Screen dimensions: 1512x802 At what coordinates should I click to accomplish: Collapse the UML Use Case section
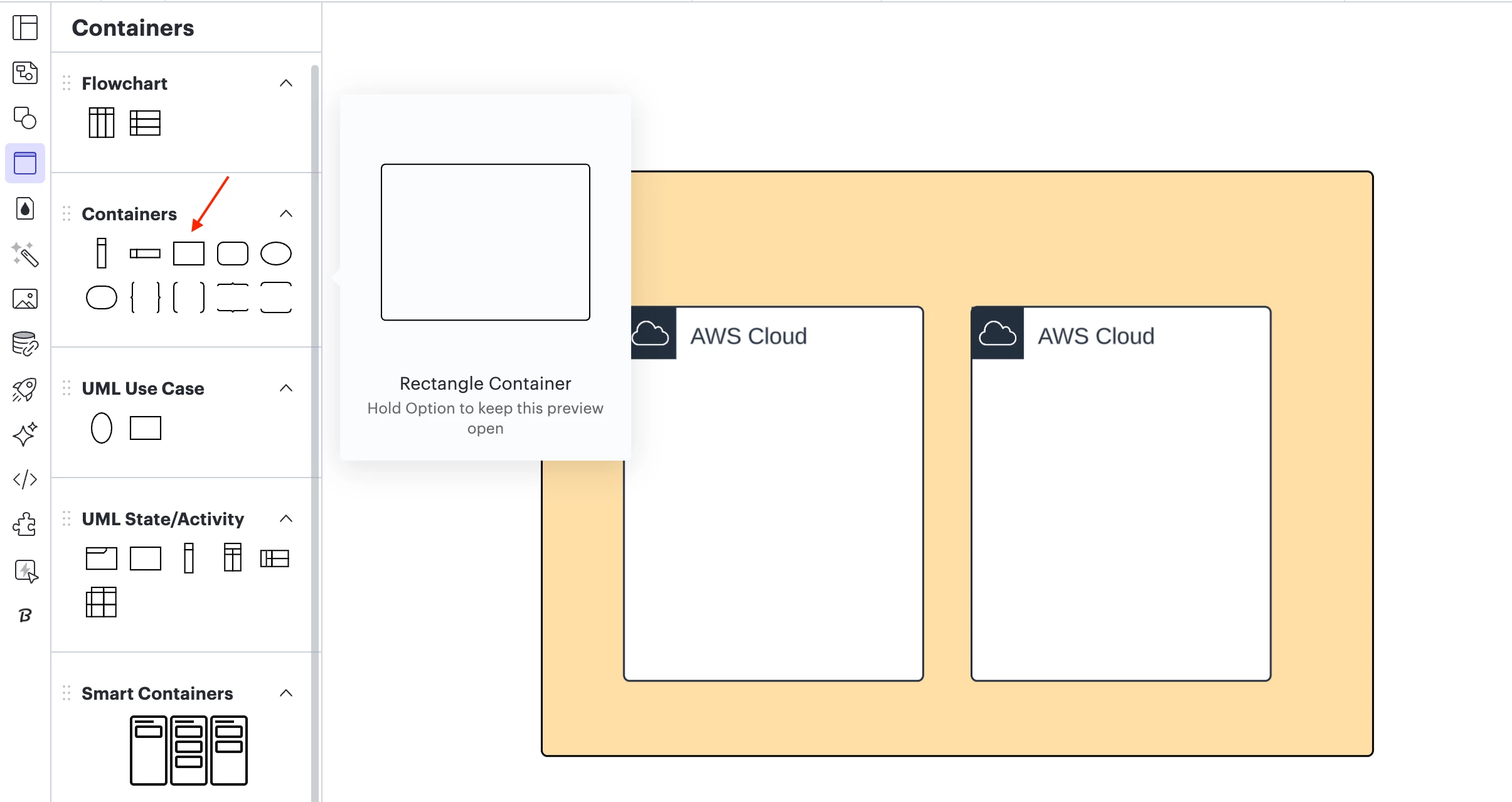[286, 388]
